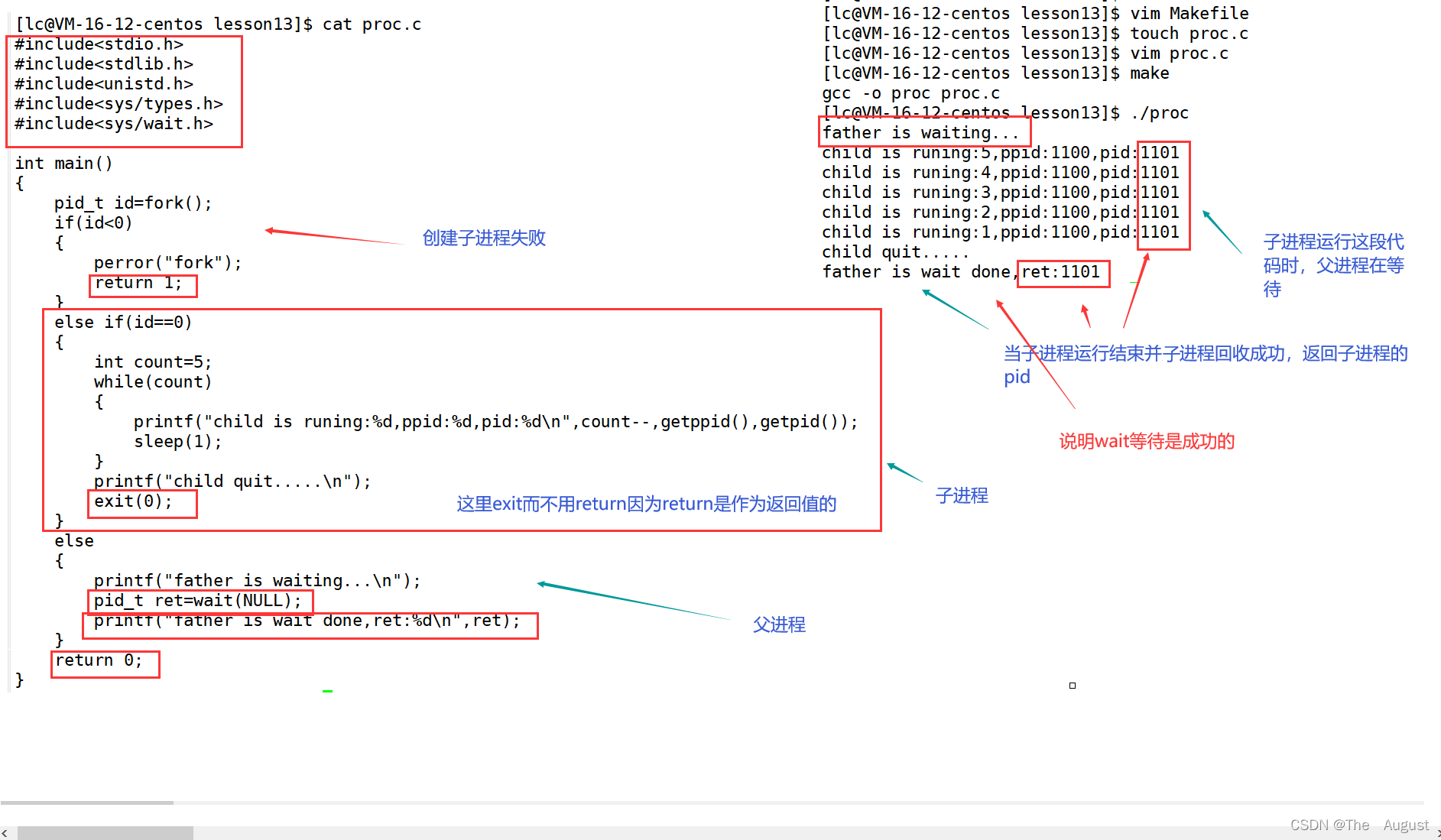This screenshot has height=840, width=1441.
Task: Click the 'pid_t ret=wait(NULL);' line
Action: click(198, 601)
